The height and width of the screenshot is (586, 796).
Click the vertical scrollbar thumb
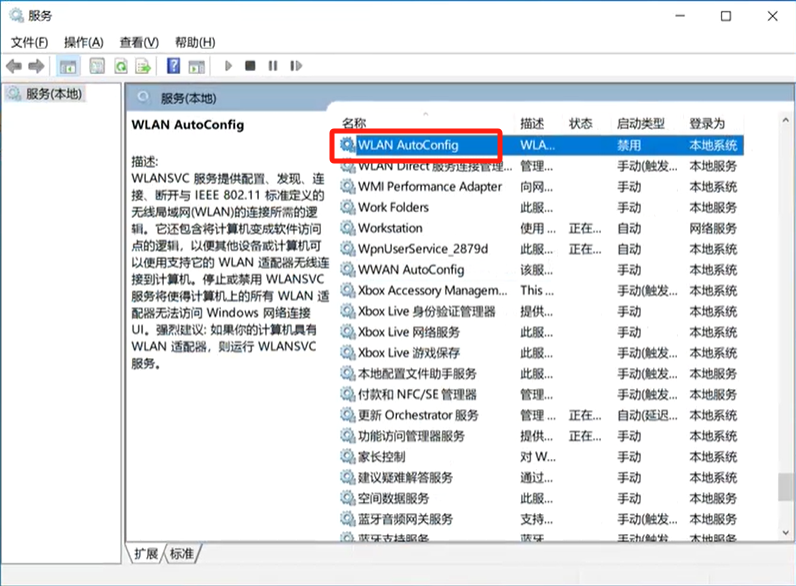coord(786,487)
